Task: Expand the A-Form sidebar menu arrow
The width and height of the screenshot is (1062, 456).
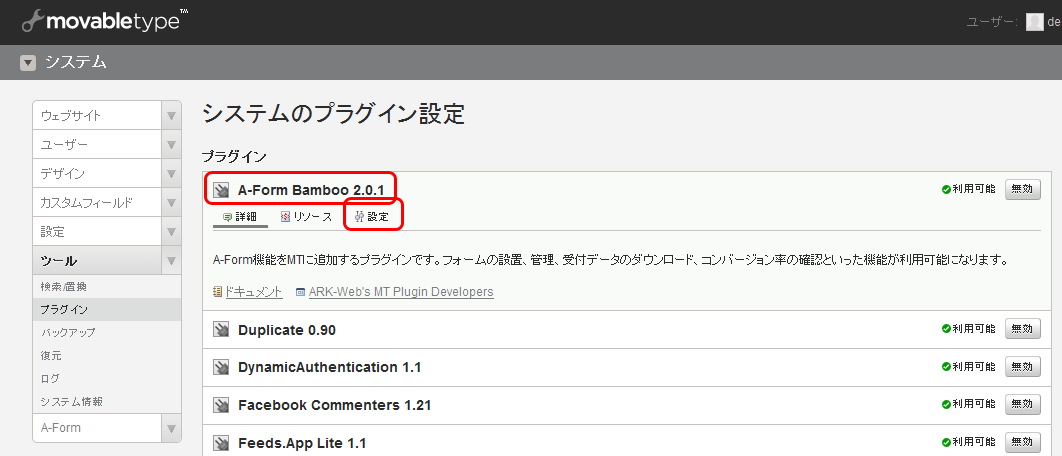Action: tap(171, 428)
